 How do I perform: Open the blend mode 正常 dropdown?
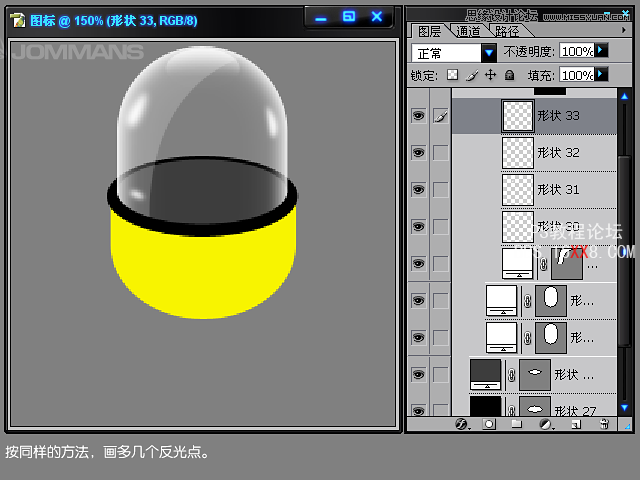click(489, 52)
